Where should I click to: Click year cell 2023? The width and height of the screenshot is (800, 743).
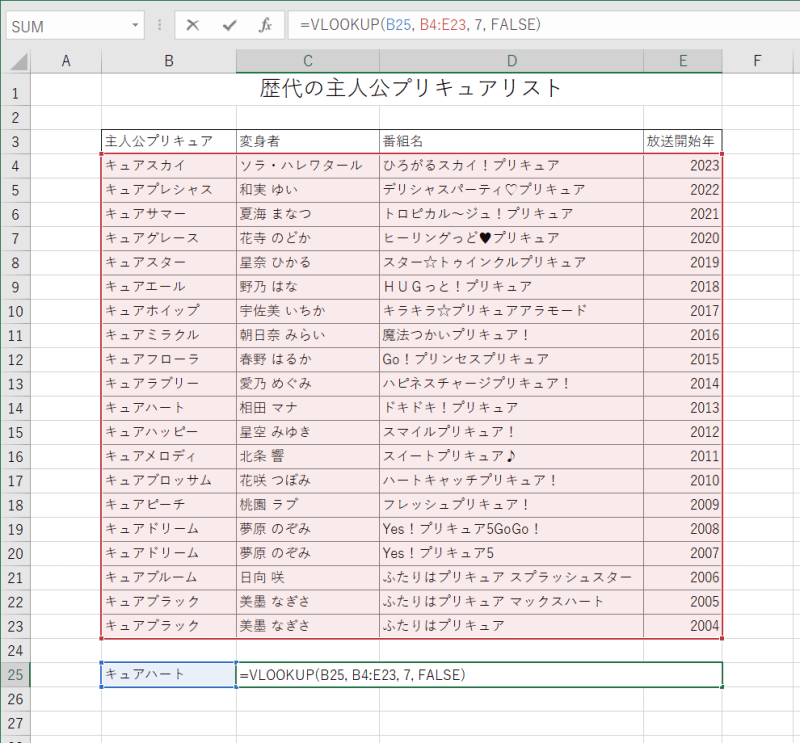[x=683, y=166]
